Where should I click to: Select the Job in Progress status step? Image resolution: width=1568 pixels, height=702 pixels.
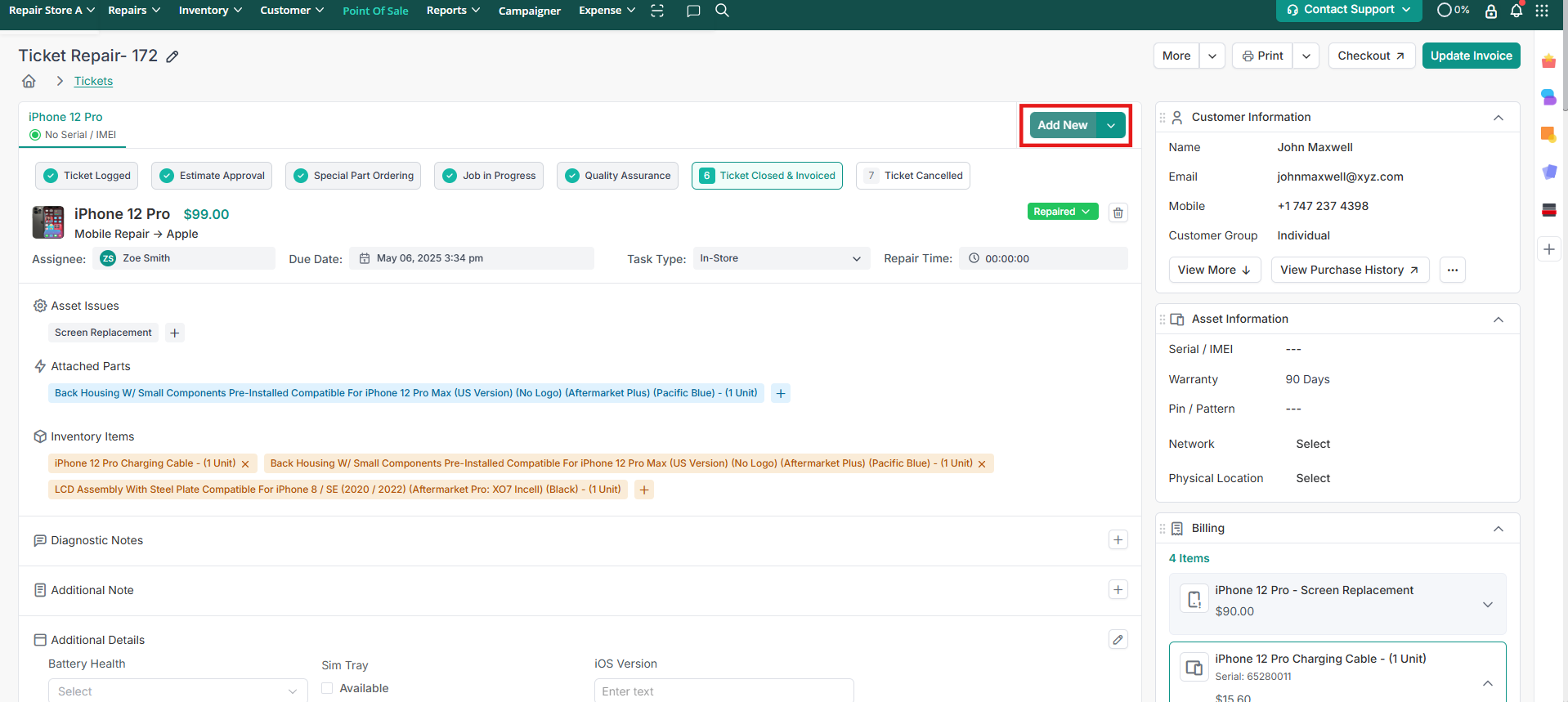(489, 176)
